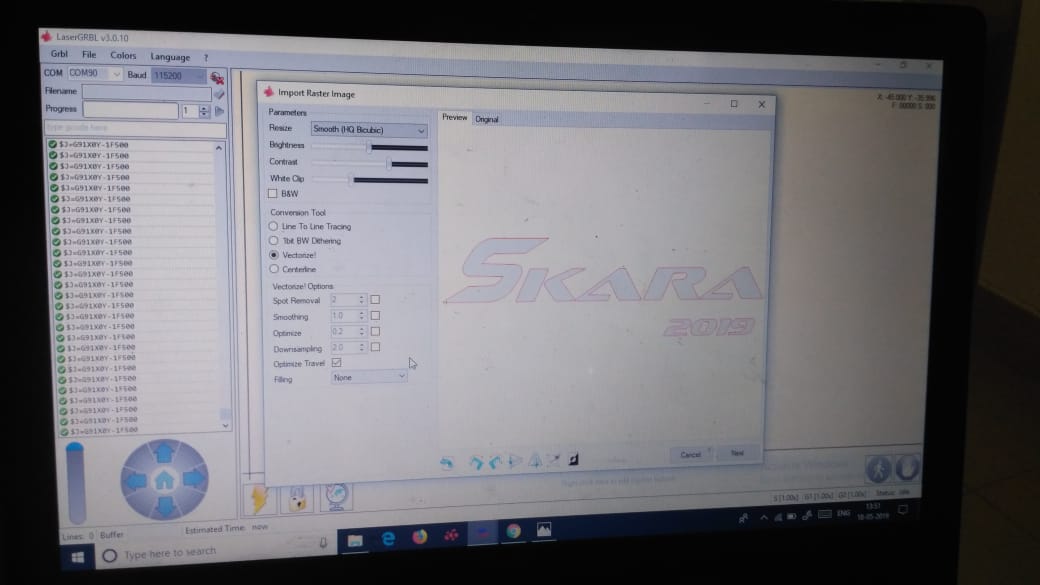This screenshot has width=1040, height=585.
Task: Select 1bit BW Dithering radio button
Action: (273, 241)
